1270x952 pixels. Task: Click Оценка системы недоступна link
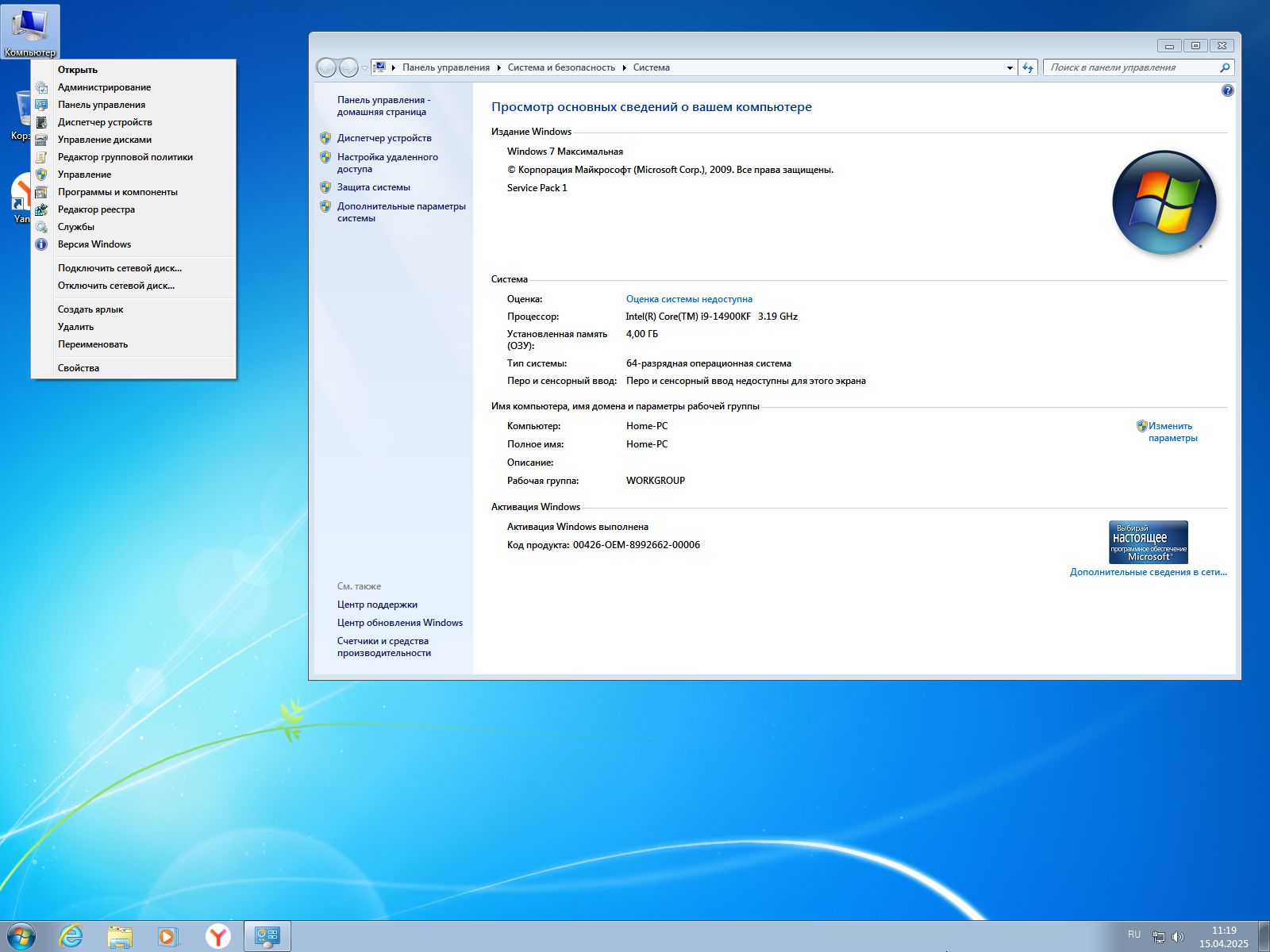pos(689,299)
